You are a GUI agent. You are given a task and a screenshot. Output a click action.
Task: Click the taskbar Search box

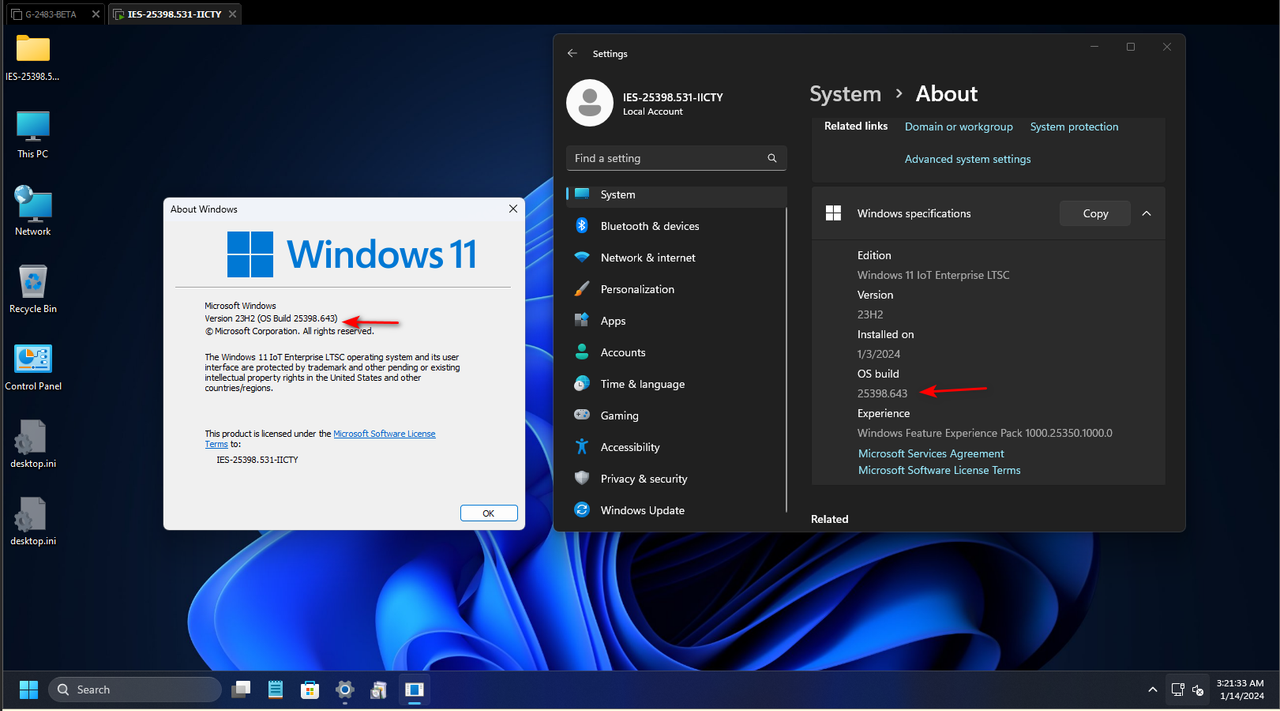135,689
